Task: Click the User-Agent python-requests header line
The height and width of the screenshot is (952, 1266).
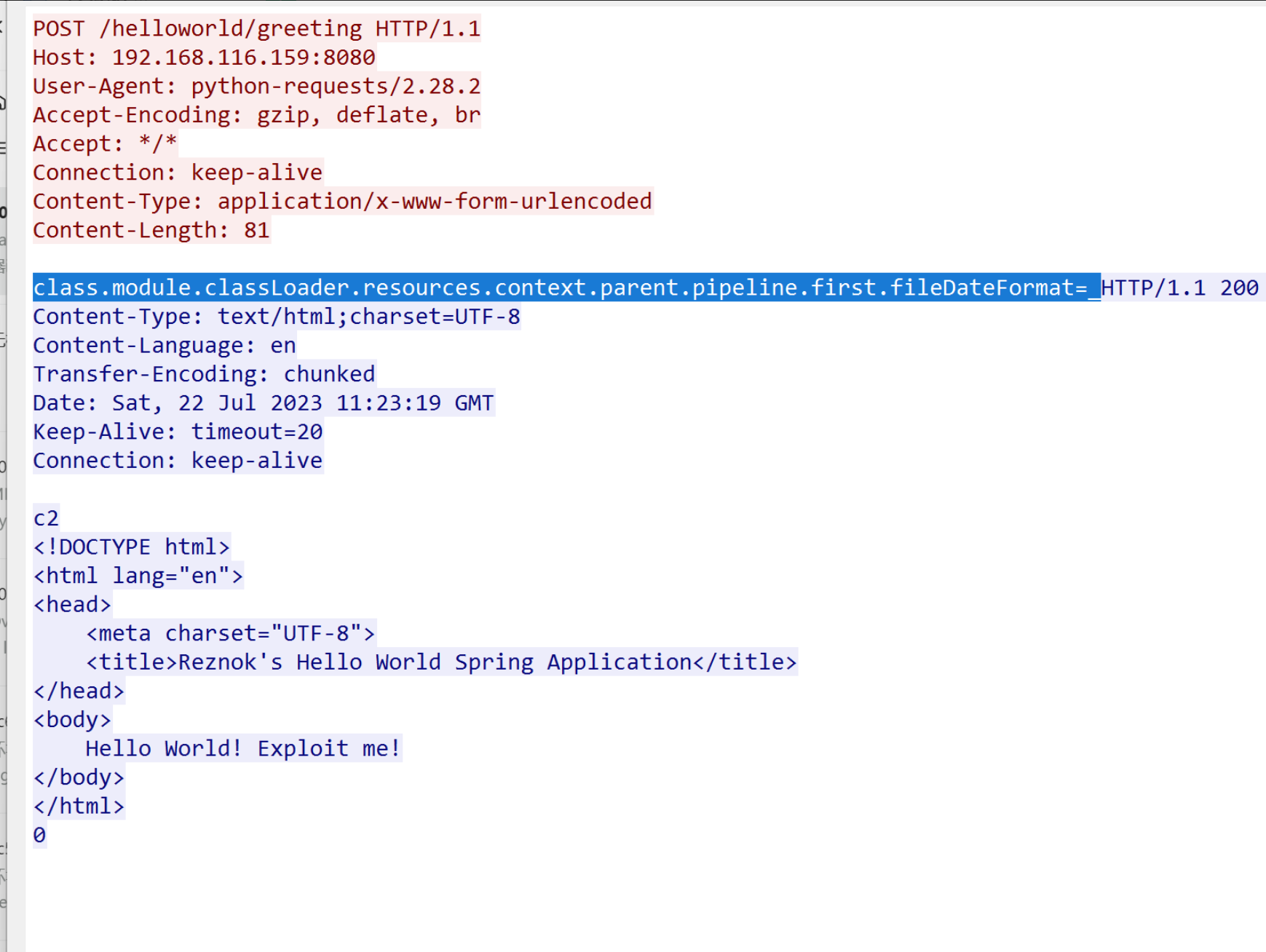Action: point(256,86)
